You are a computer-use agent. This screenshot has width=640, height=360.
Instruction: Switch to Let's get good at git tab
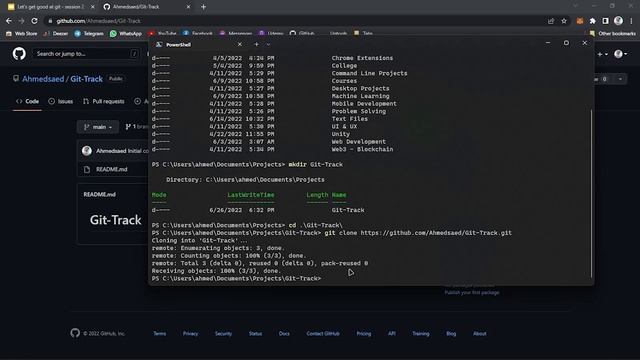[x=50, y=7]
